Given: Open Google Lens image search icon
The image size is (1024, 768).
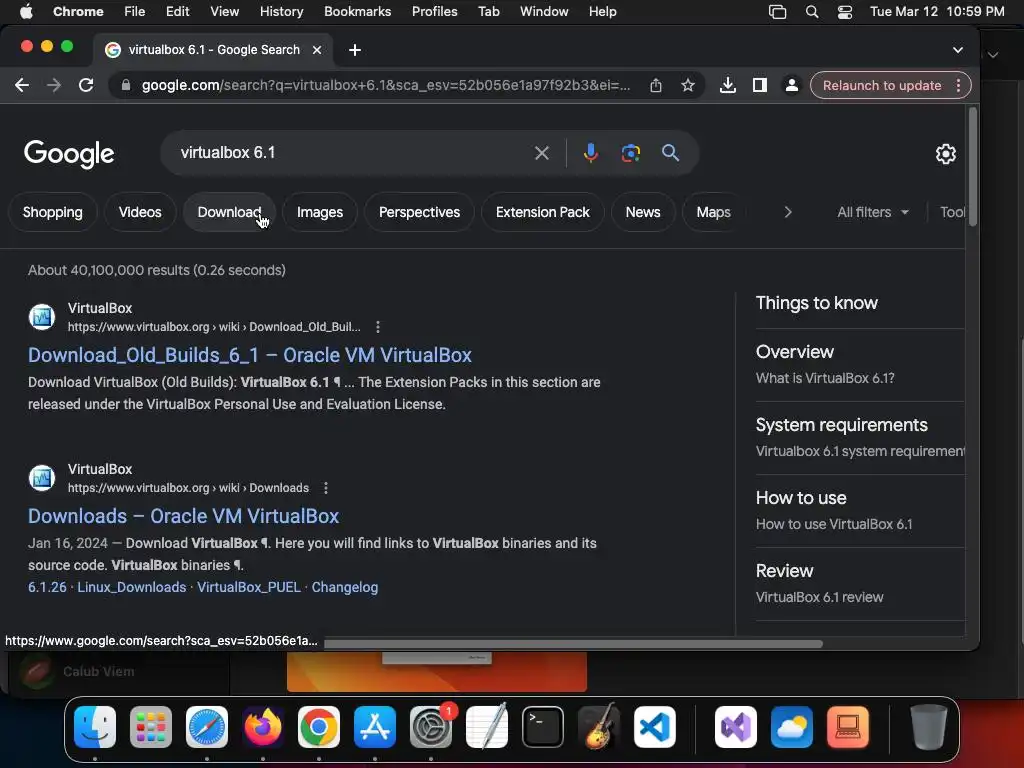Looking at the screenshot, I should 630,153.
